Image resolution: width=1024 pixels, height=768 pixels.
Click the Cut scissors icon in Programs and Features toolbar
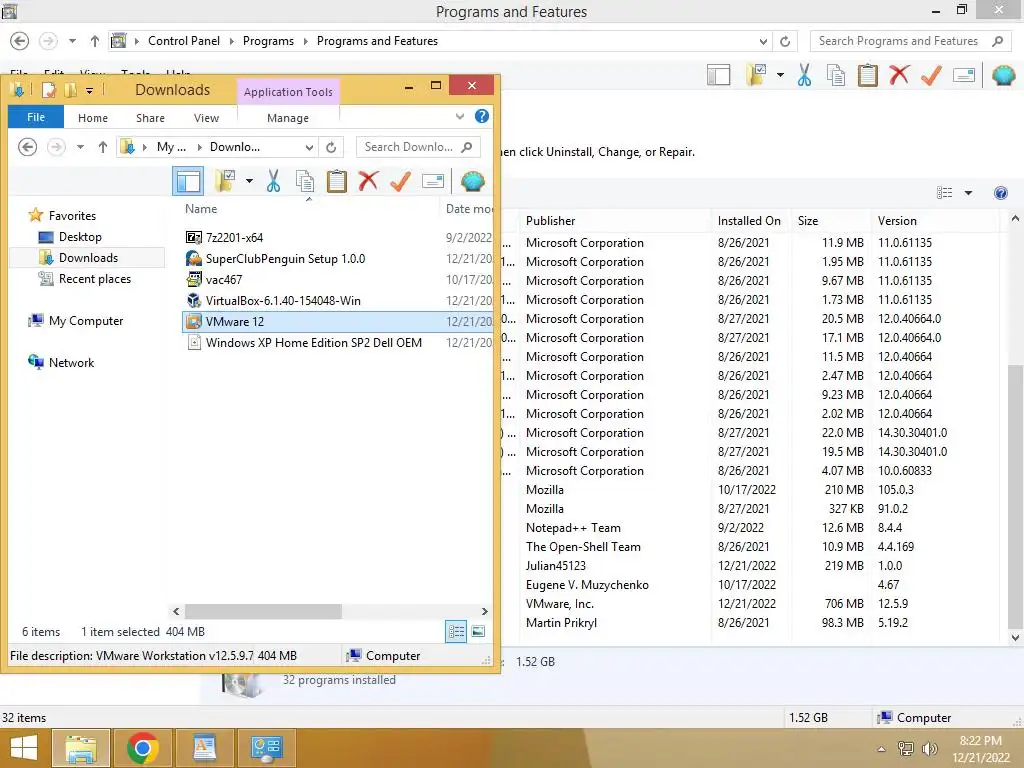(x=804, y=75)
